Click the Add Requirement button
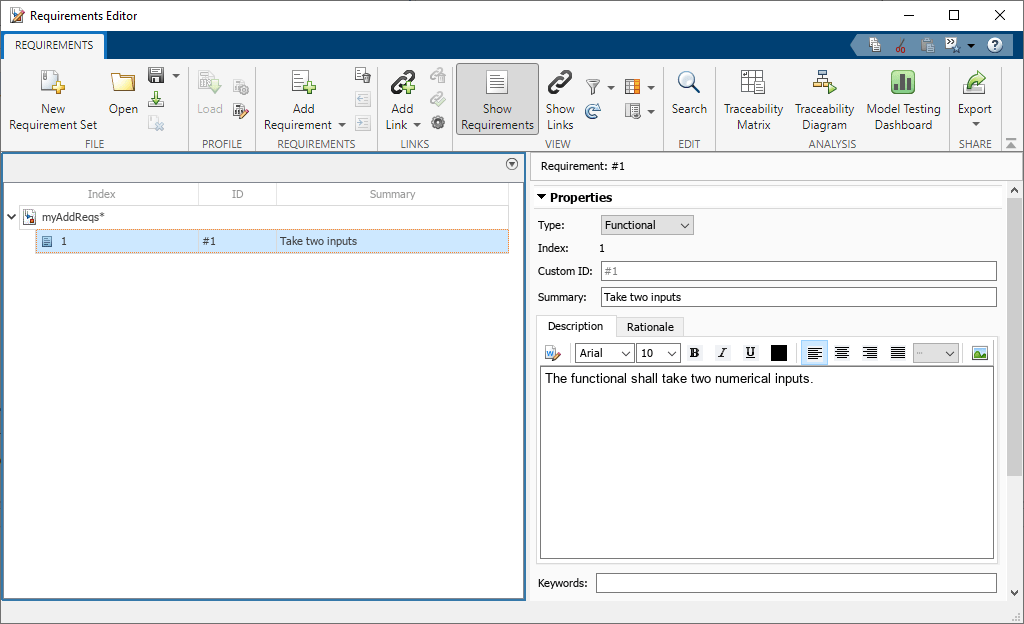The image size is (1024, 624). point(304,84)
